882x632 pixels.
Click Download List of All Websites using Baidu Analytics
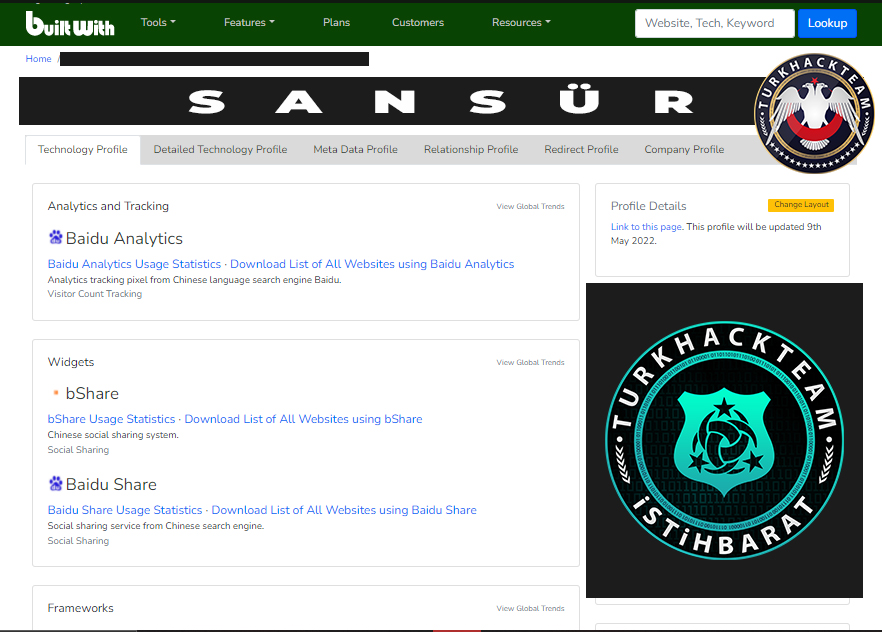click(x=372, y=264)
